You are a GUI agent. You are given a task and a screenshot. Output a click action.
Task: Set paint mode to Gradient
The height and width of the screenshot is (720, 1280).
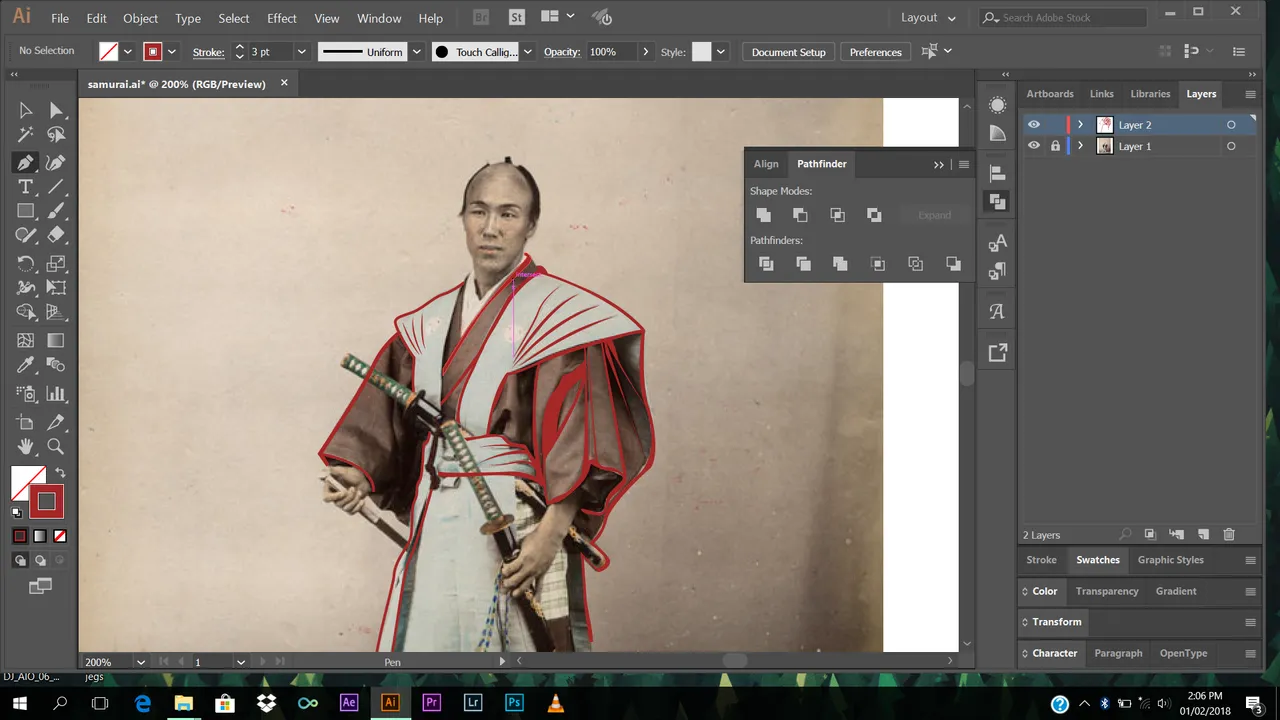(40, 536)
